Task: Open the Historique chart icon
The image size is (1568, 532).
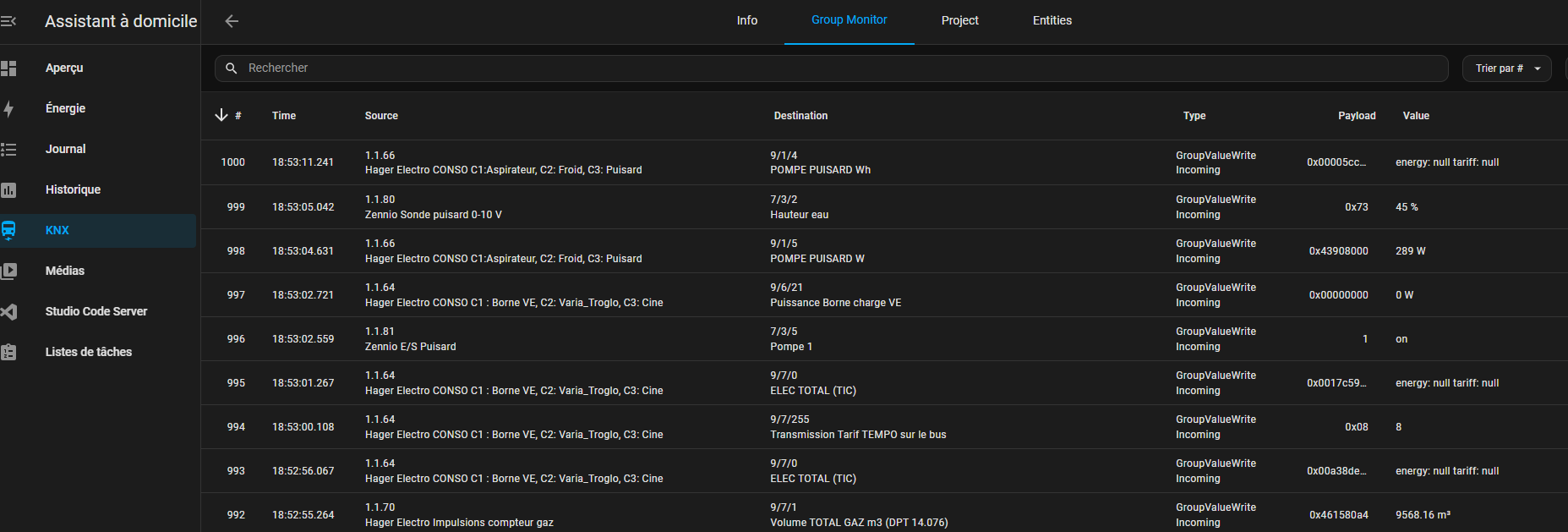Action: tap(8, 189)
